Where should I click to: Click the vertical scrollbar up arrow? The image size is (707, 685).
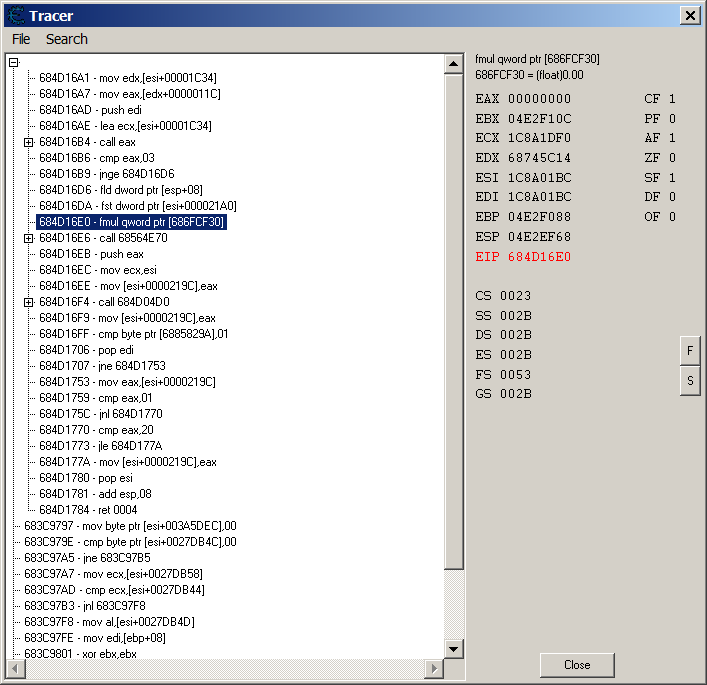pos(454,63)
